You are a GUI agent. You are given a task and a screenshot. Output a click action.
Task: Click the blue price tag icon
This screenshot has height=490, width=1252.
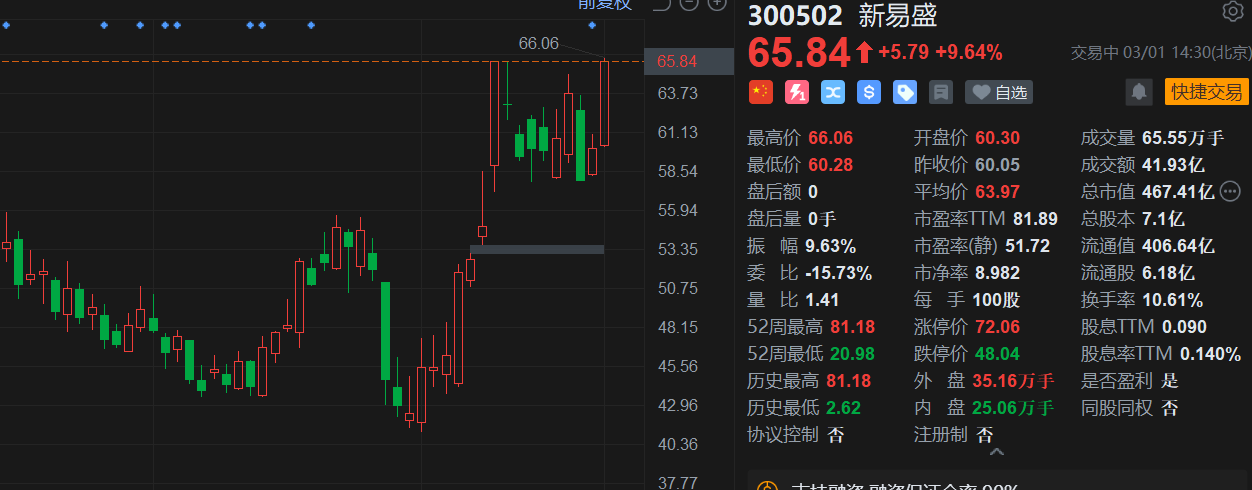(905, 92)
